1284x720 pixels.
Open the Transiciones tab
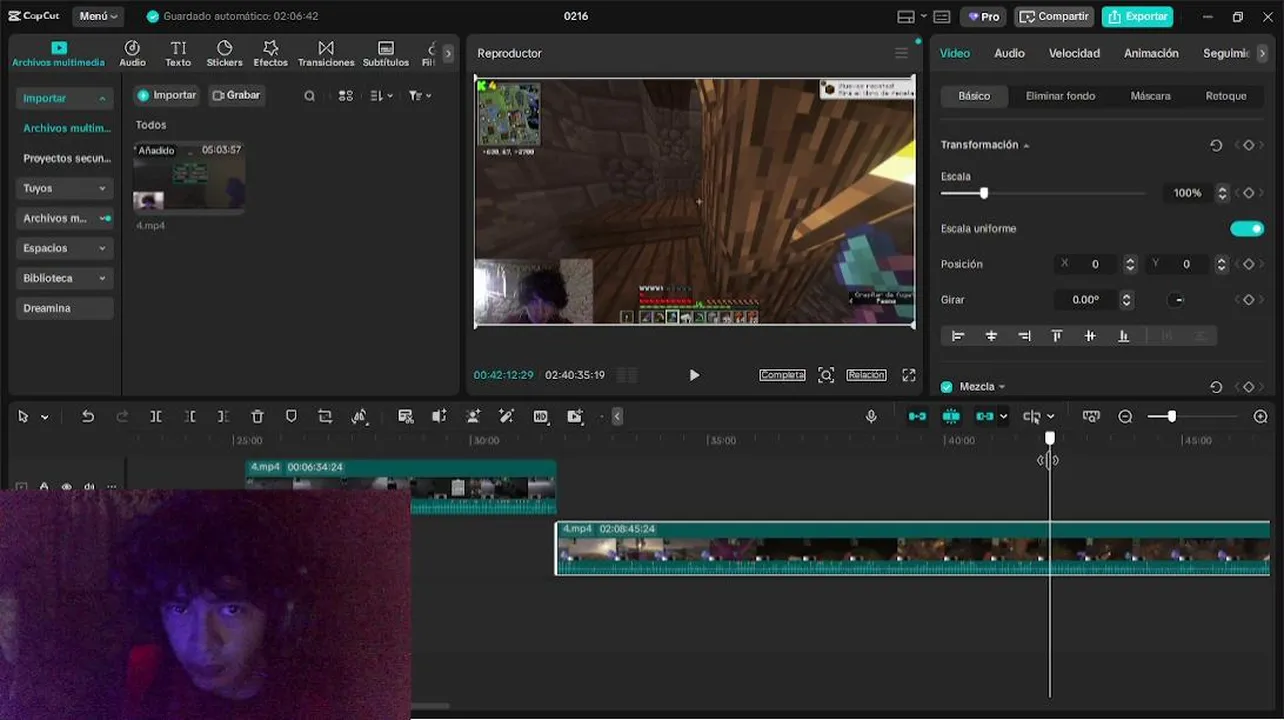[x=326, y=54]
